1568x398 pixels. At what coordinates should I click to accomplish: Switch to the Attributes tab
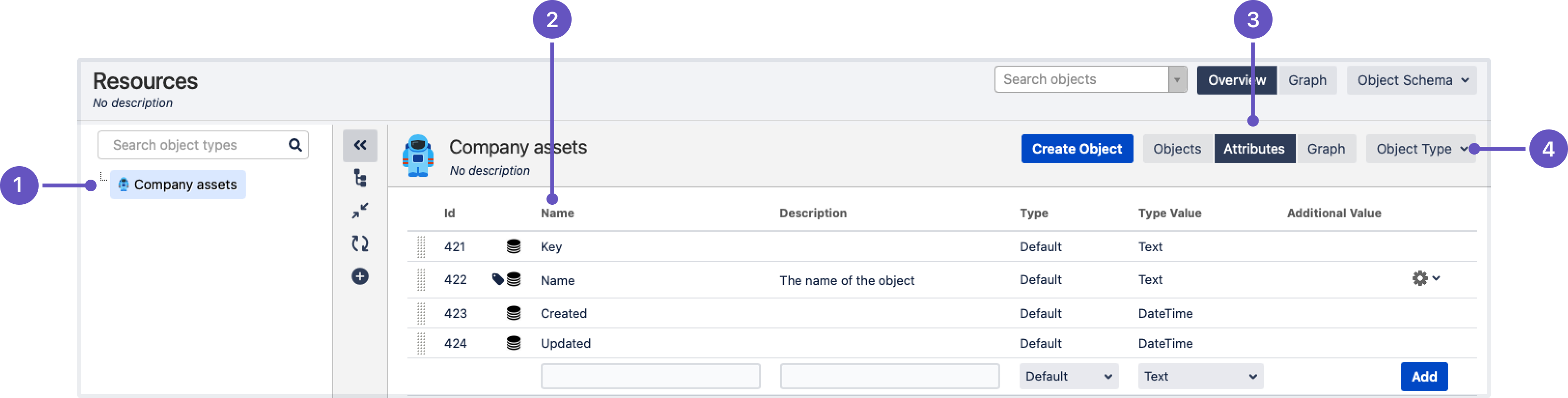coord(1254,149)
